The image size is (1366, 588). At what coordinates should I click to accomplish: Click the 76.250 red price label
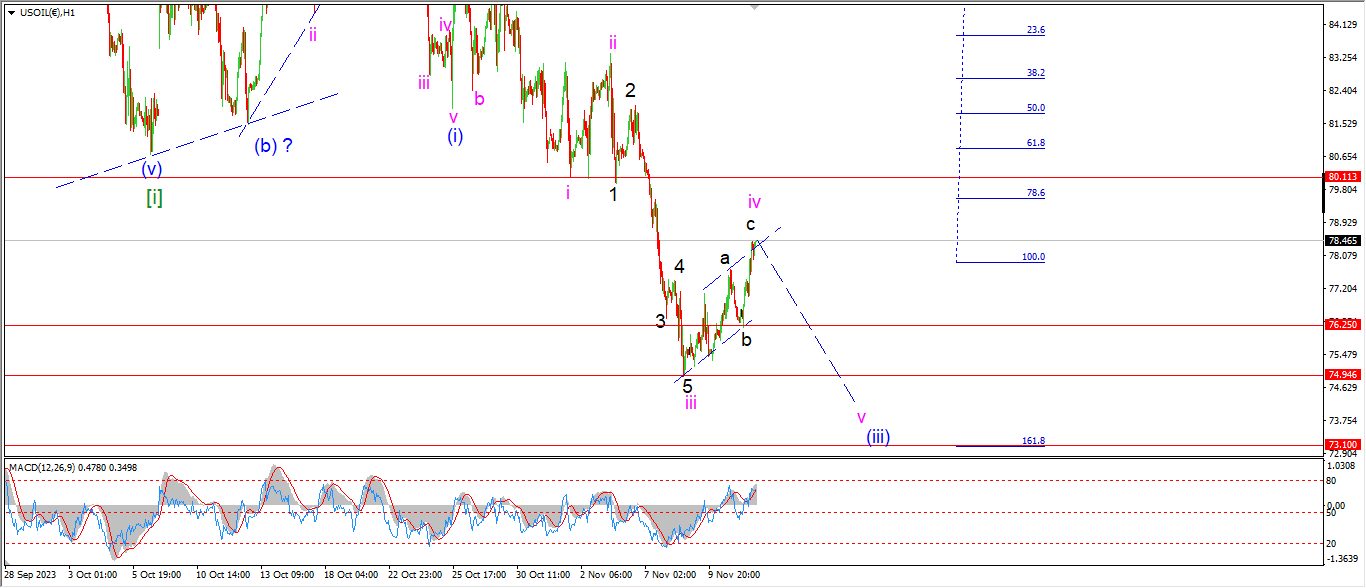[x=1342, y=325]
